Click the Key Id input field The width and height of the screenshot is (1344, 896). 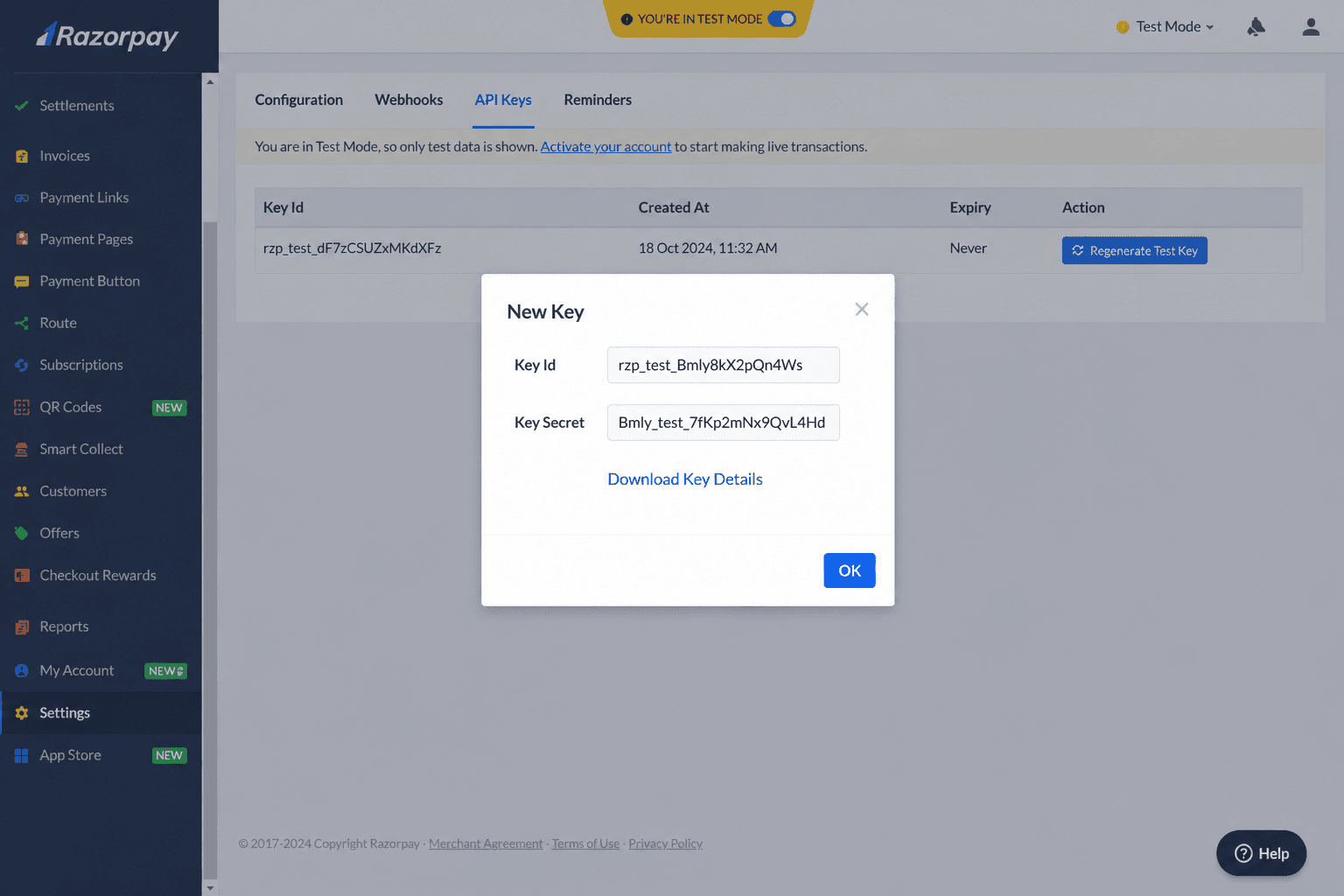724,365
